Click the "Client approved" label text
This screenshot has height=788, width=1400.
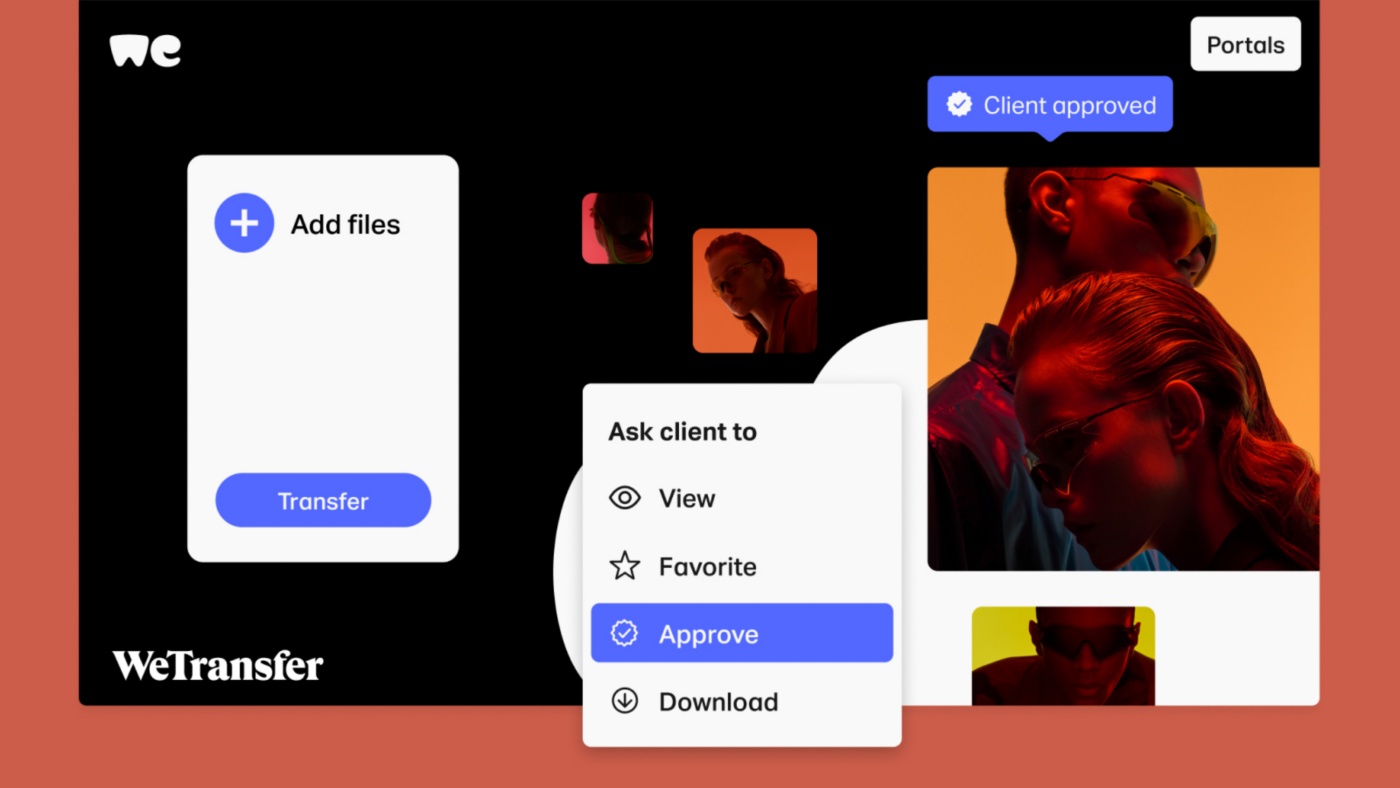(x=1069, y=105)
